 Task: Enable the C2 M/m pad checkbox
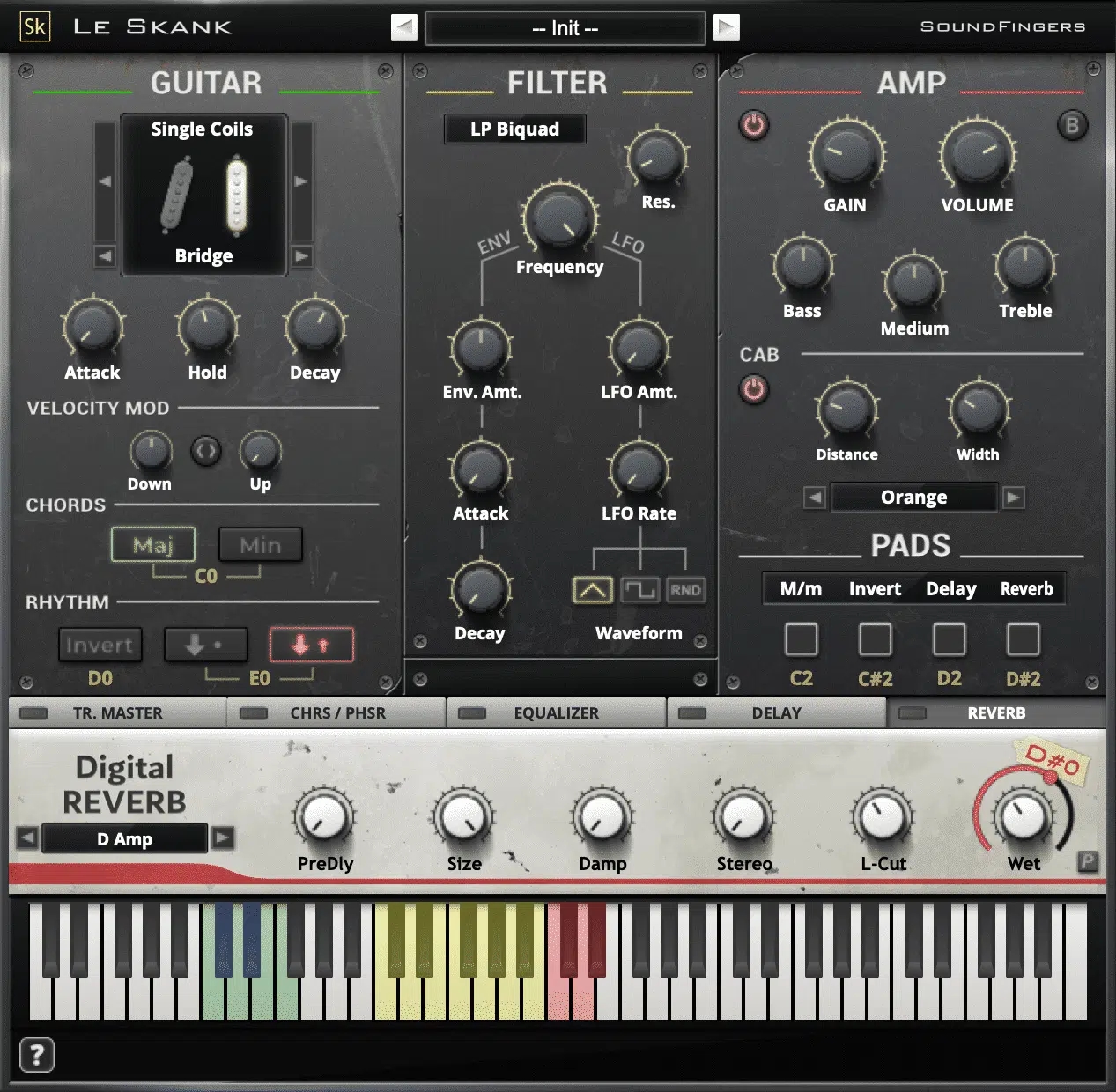[801, 639]
